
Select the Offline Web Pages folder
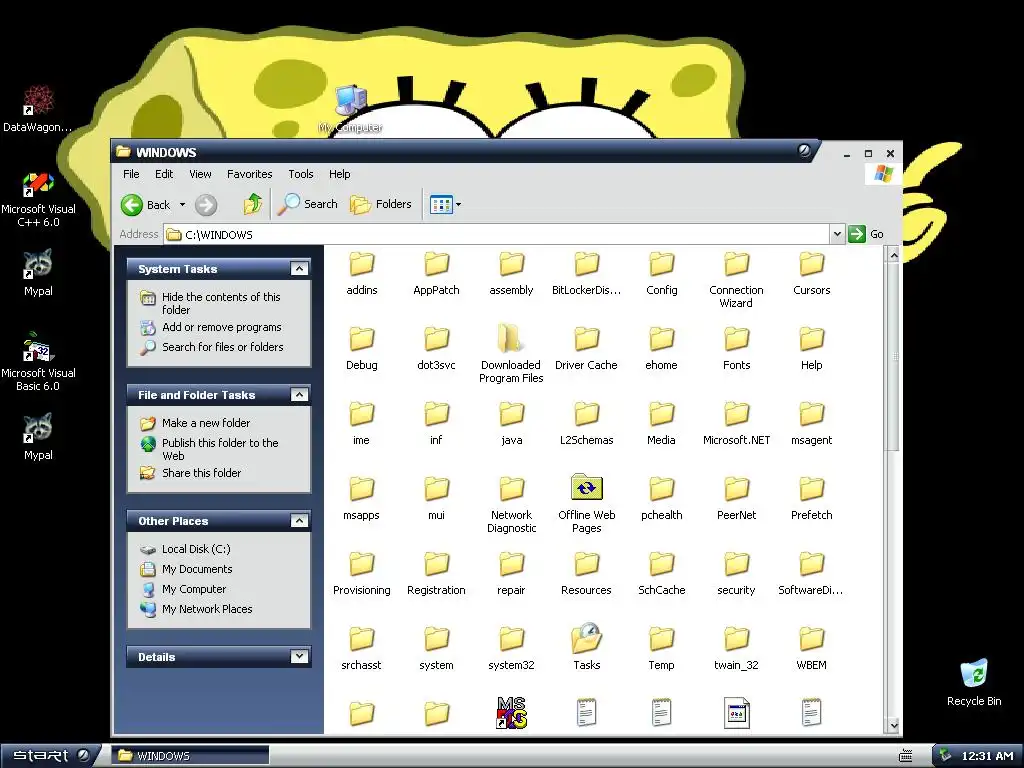[x=586, y=504]
